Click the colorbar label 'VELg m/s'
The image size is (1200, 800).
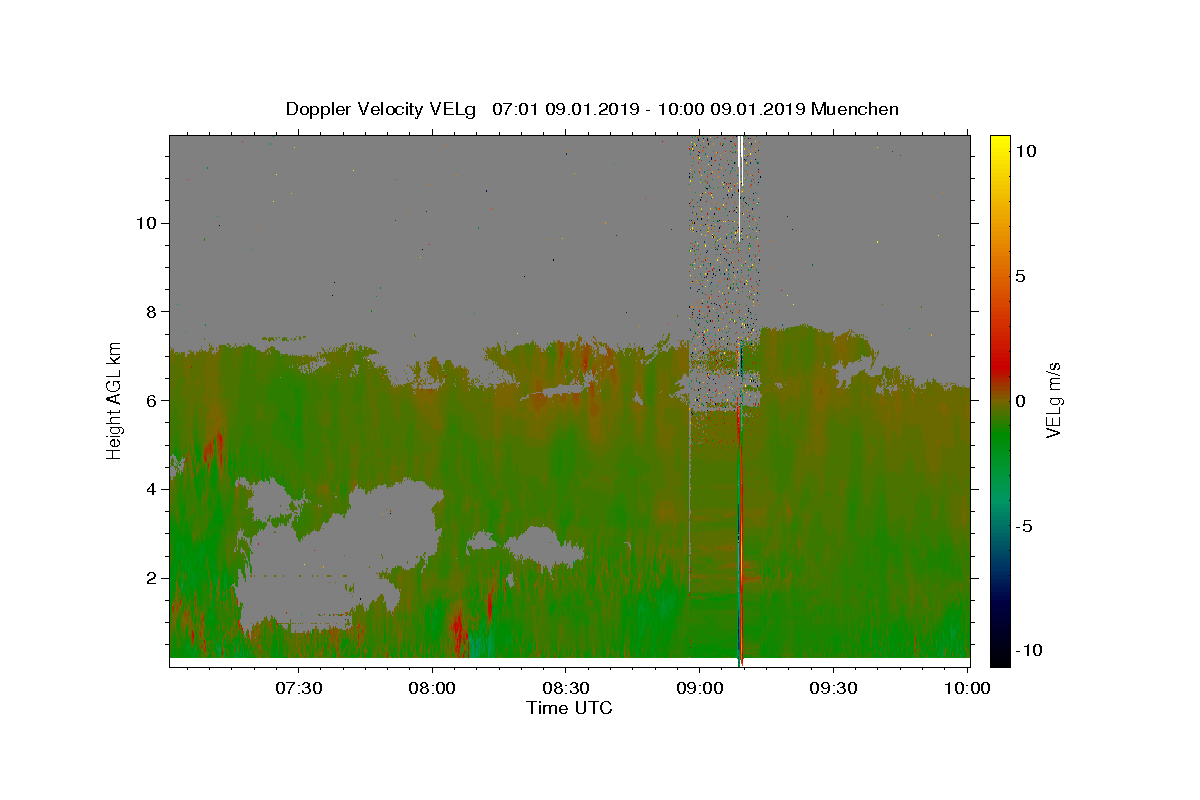(x=1053, y=400)
